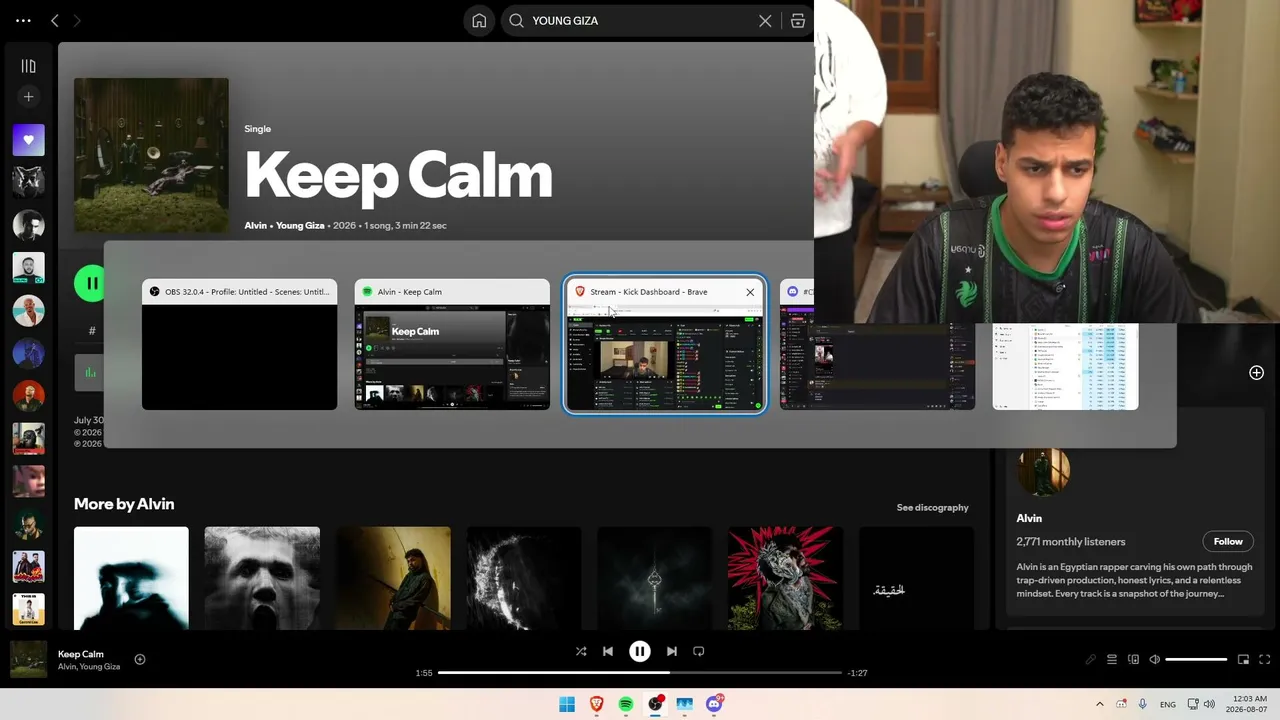The image size is (1280, 720).
Task: Switch to the Discord window preview
Action: (877, 344)
